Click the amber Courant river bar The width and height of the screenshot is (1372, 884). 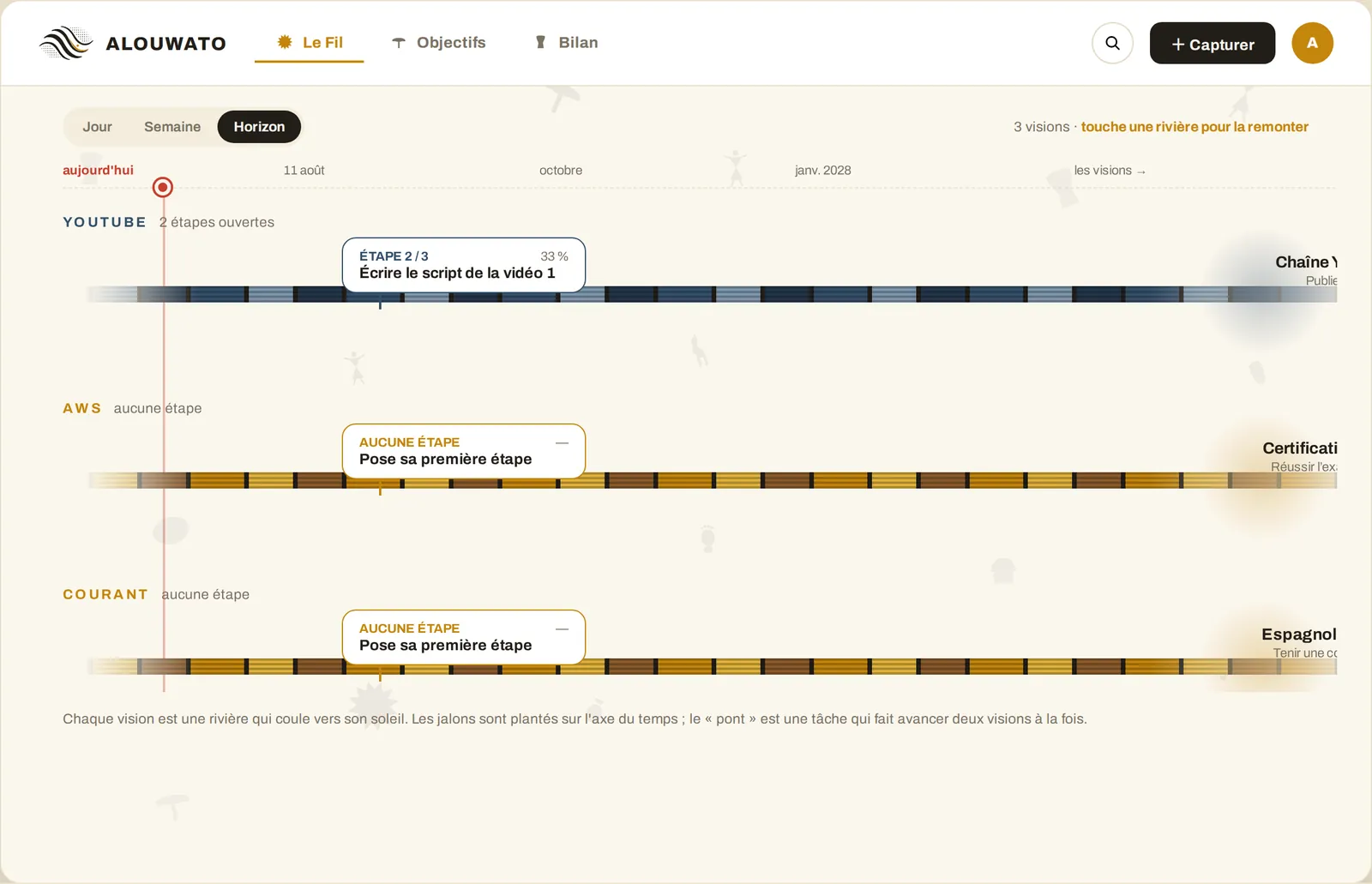tap(712, 666)
